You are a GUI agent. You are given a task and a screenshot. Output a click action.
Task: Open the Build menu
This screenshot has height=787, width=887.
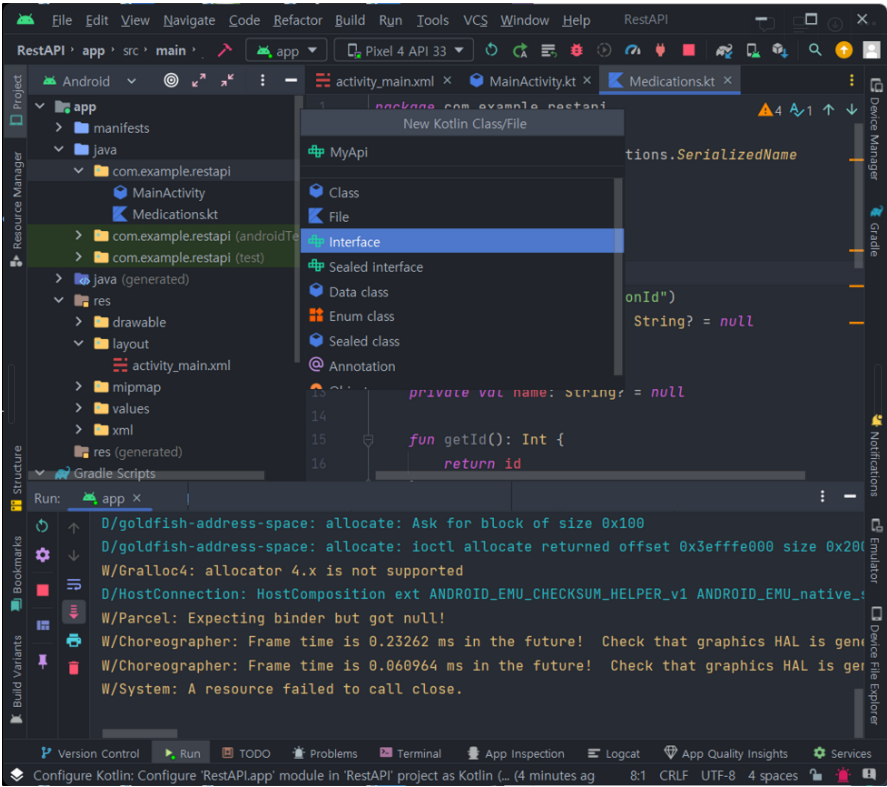point(350,20)
